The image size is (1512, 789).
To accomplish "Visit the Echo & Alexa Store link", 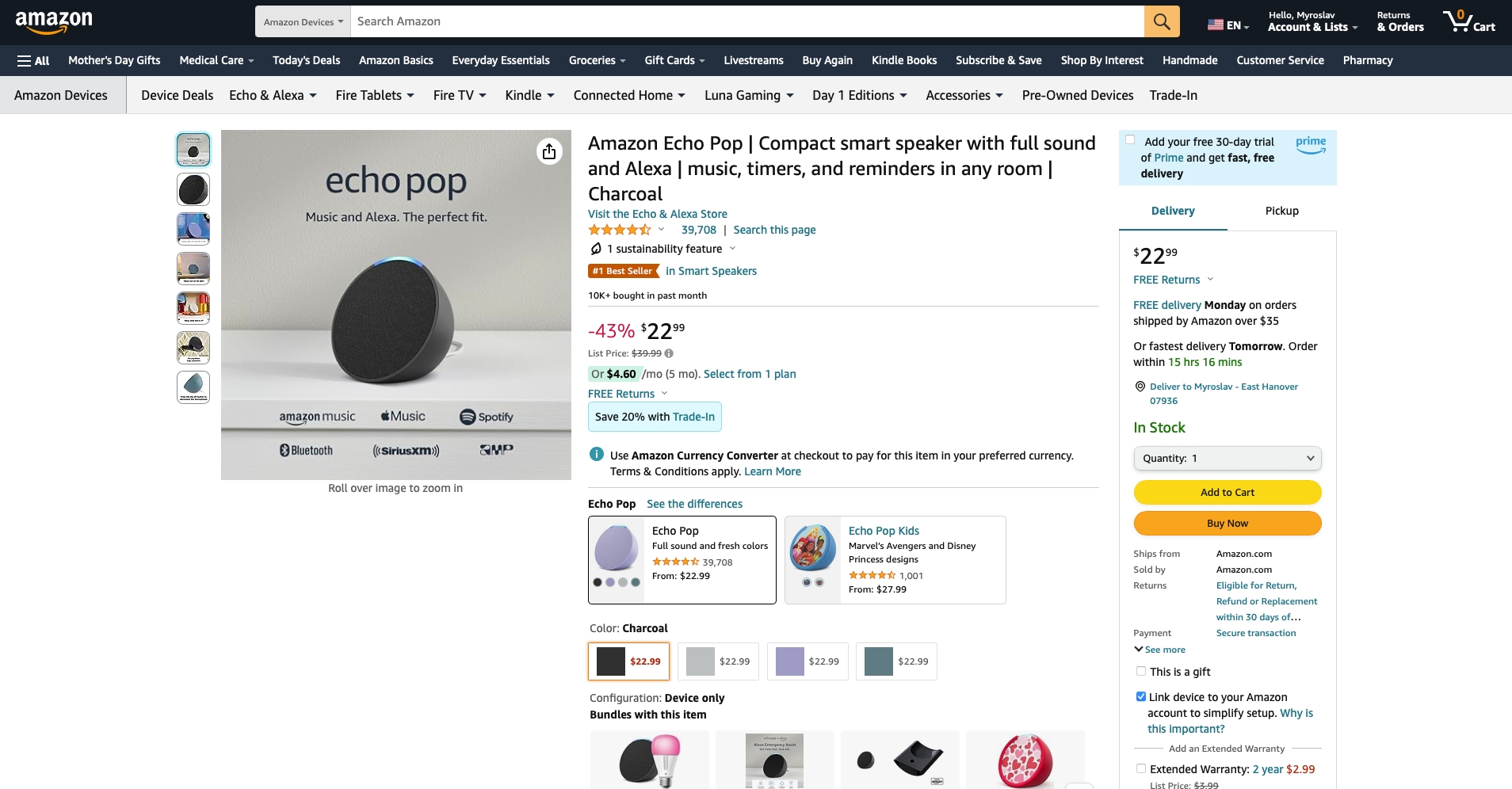I will (x=657, y=214).
